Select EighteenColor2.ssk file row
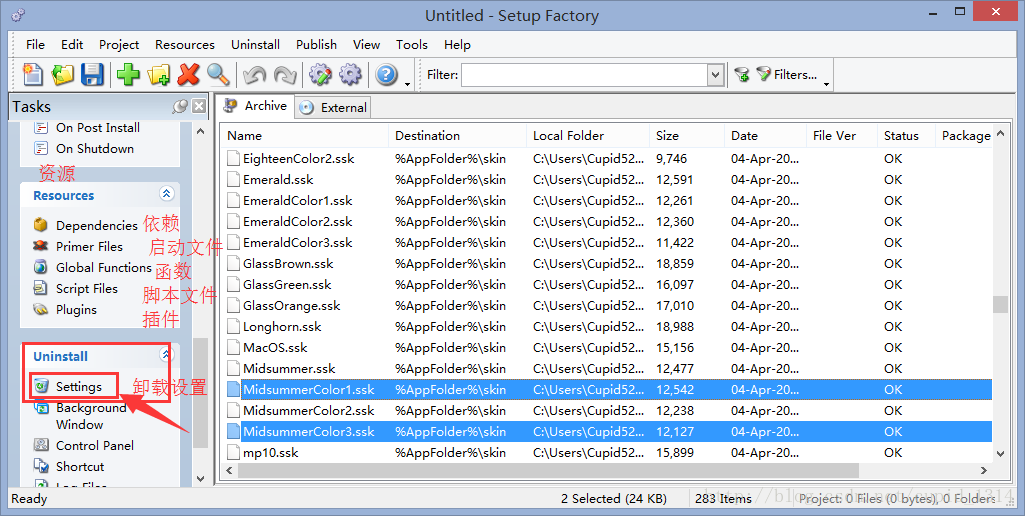Image resolution: width=1025 pixels, height=516 pixels. (x=608, y=159)
